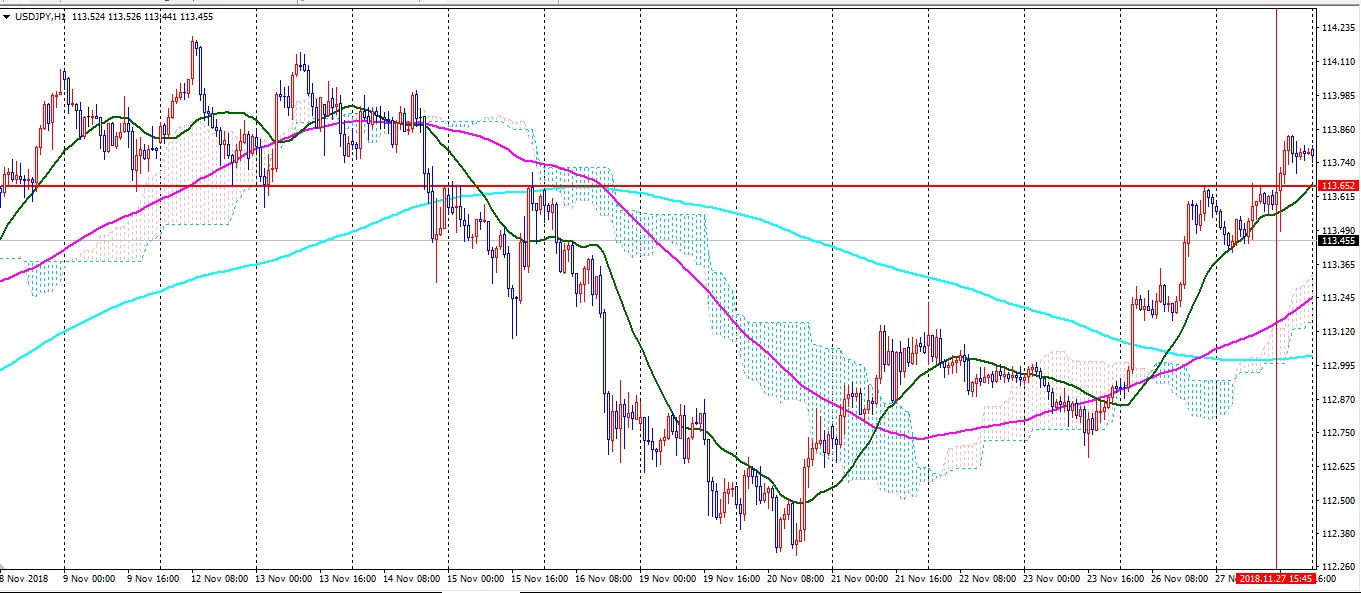Screen dimensions: 1361x593
Task: Select the black 113.455 current price label
Action: 1338,241
